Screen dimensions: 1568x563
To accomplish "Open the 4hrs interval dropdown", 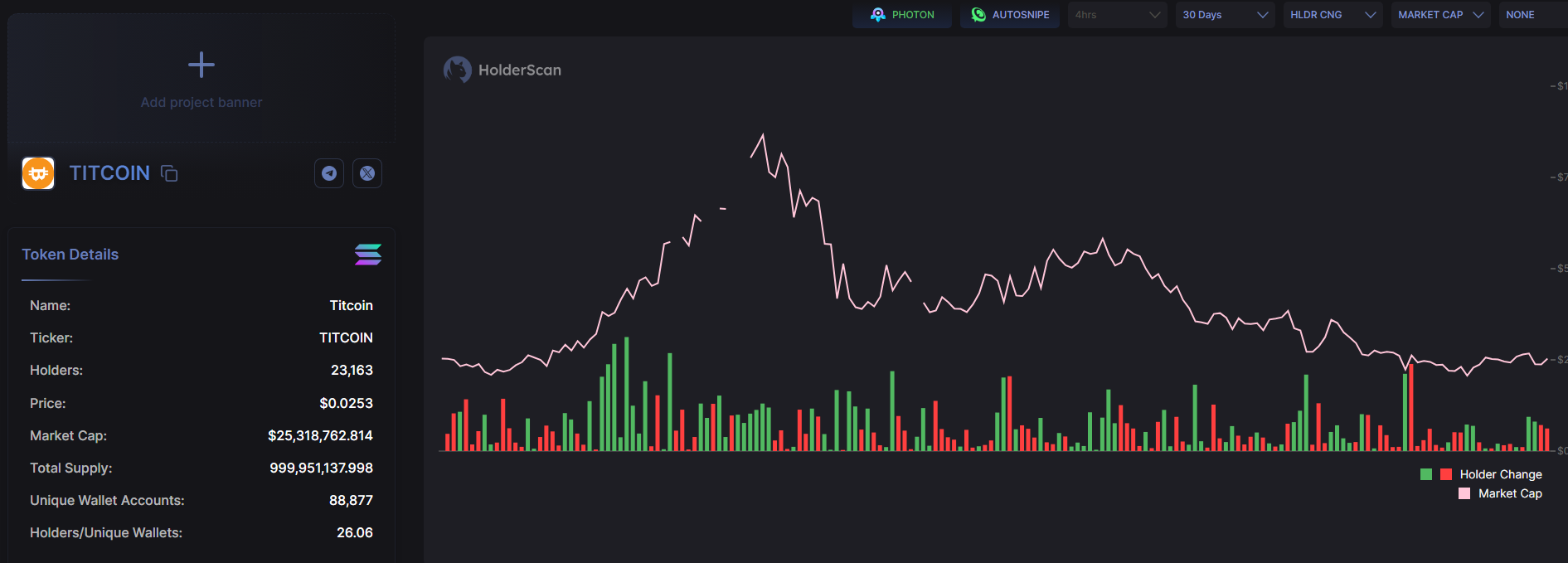I will (1118, 15).
